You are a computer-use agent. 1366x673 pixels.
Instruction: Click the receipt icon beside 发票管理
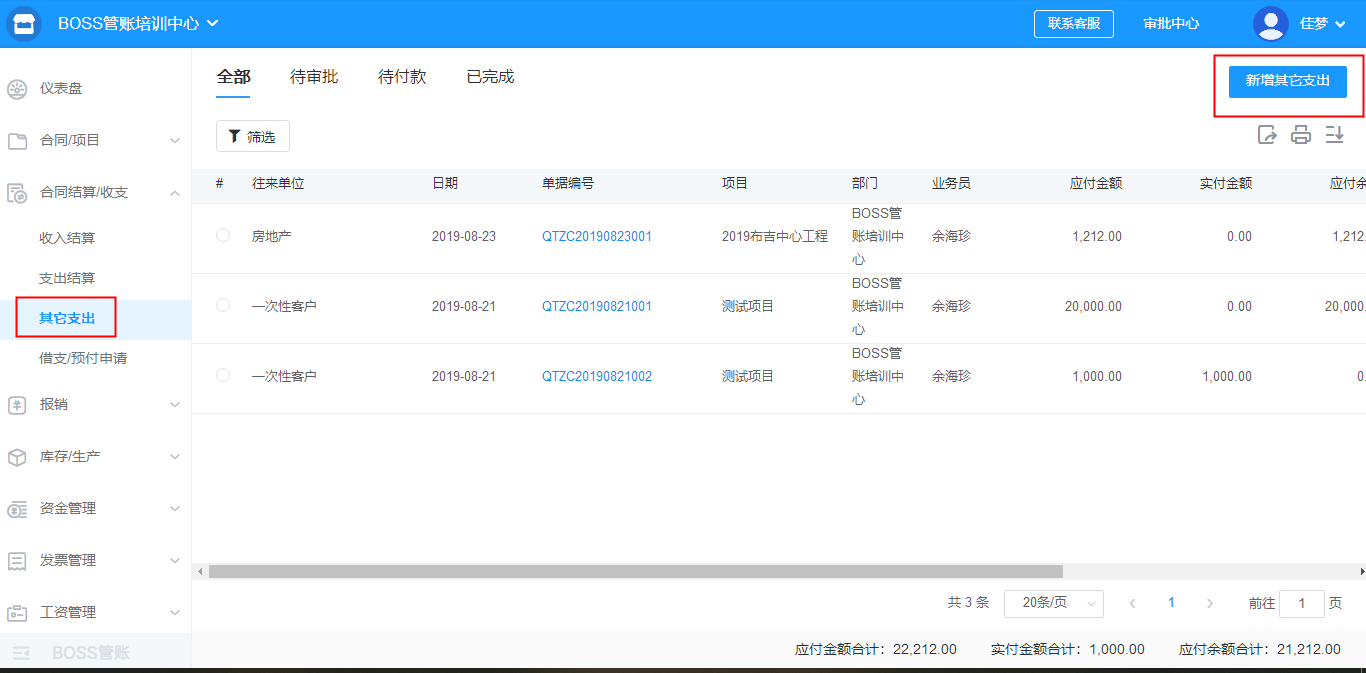pyautogui.click(x=17, y=561)
